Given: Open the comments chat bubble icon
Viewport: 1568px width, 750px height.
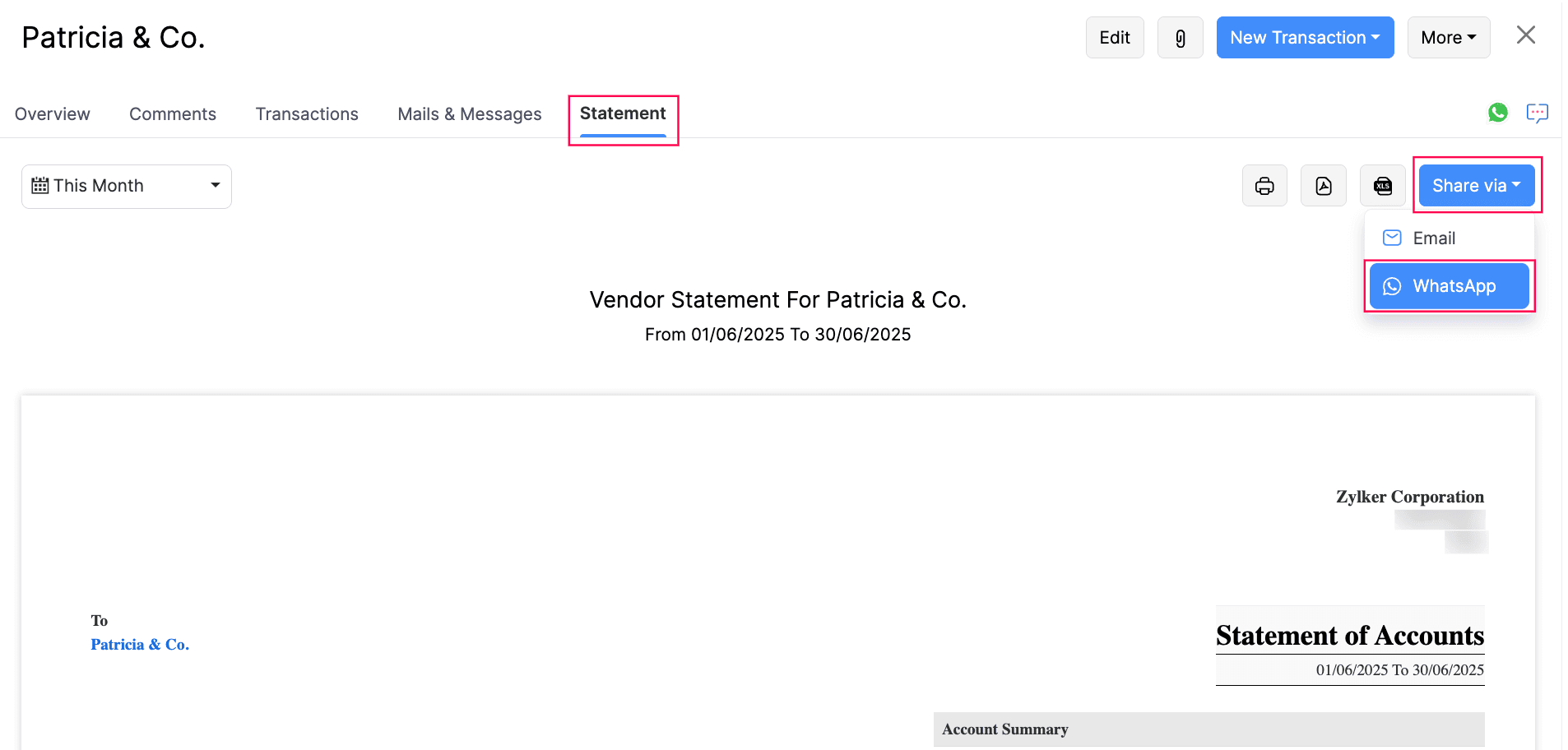Looking at the screenshot, I should click(1537, 113).
